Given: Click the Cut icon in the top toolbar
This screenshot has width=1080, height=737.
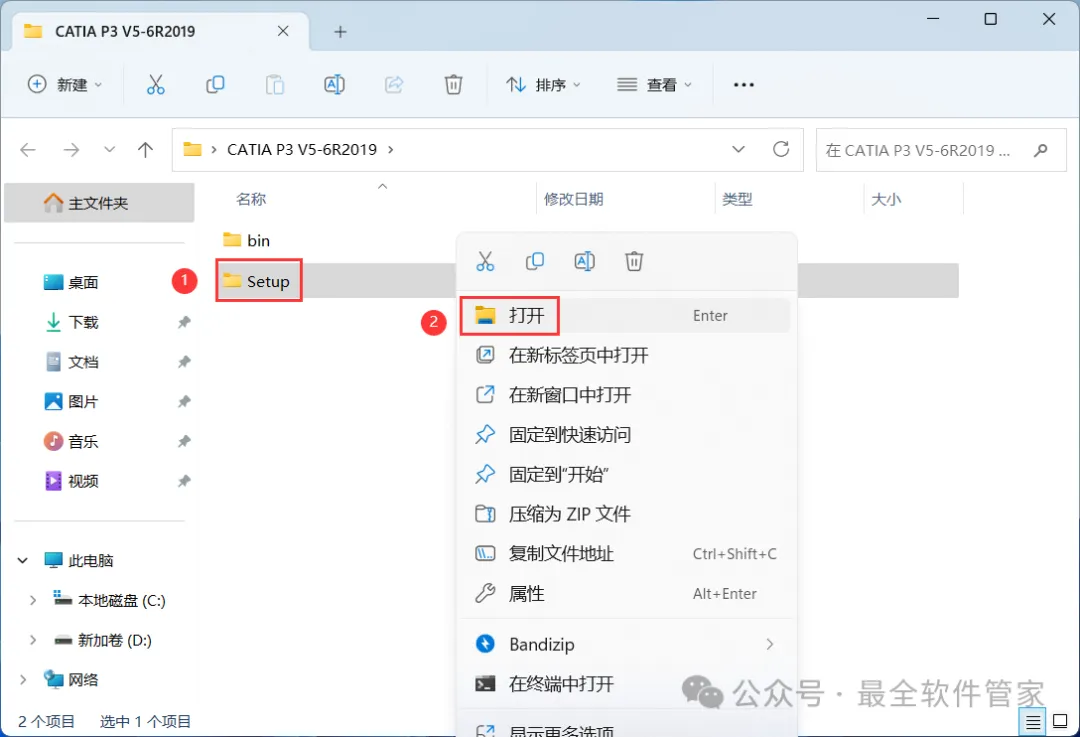Looking at the screenshot, I should [x=156, y=85].
